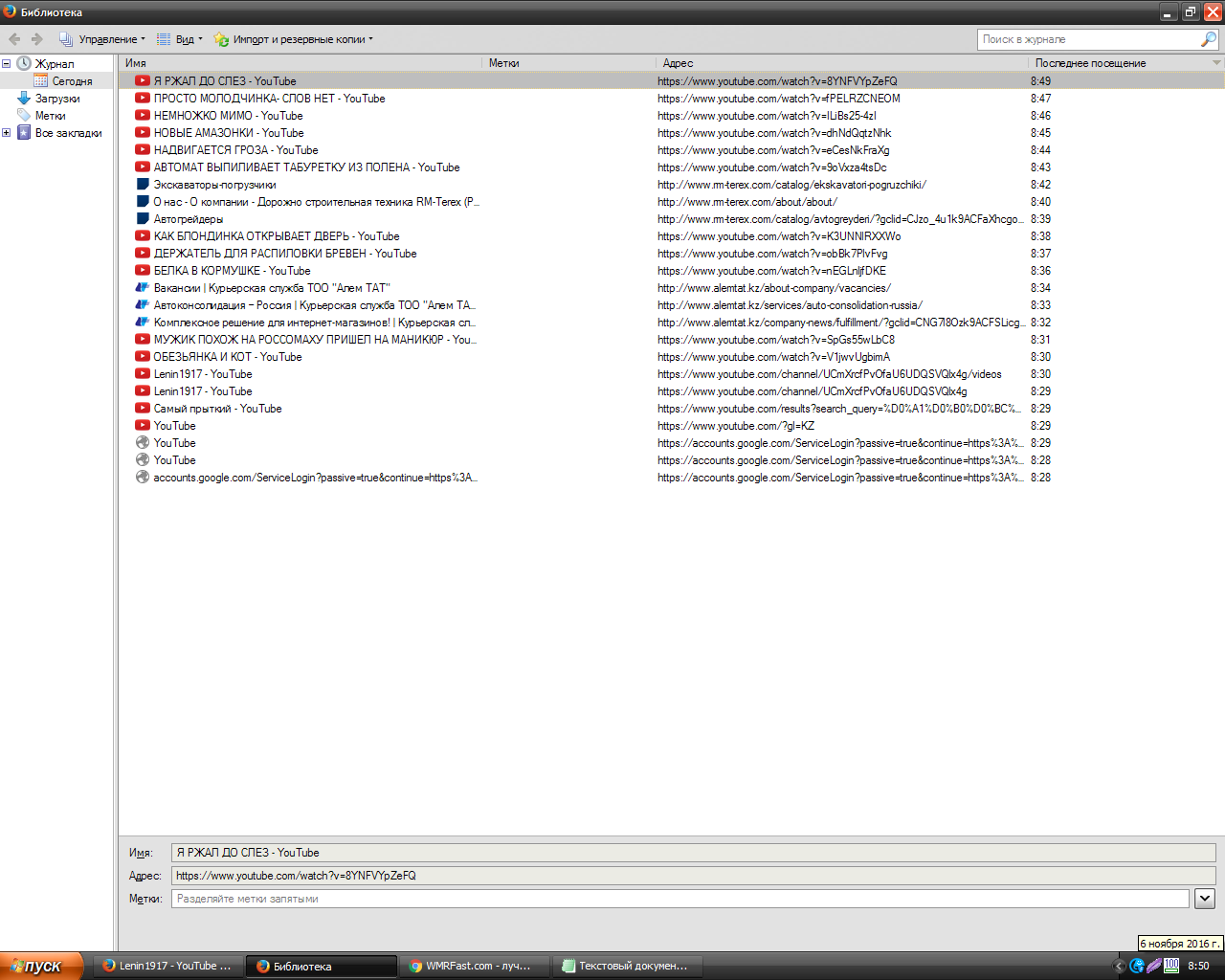This screenshot has width=1225, height=980.
Task: Click the taskbar clock 8:50
Action: pos(1198,967)
